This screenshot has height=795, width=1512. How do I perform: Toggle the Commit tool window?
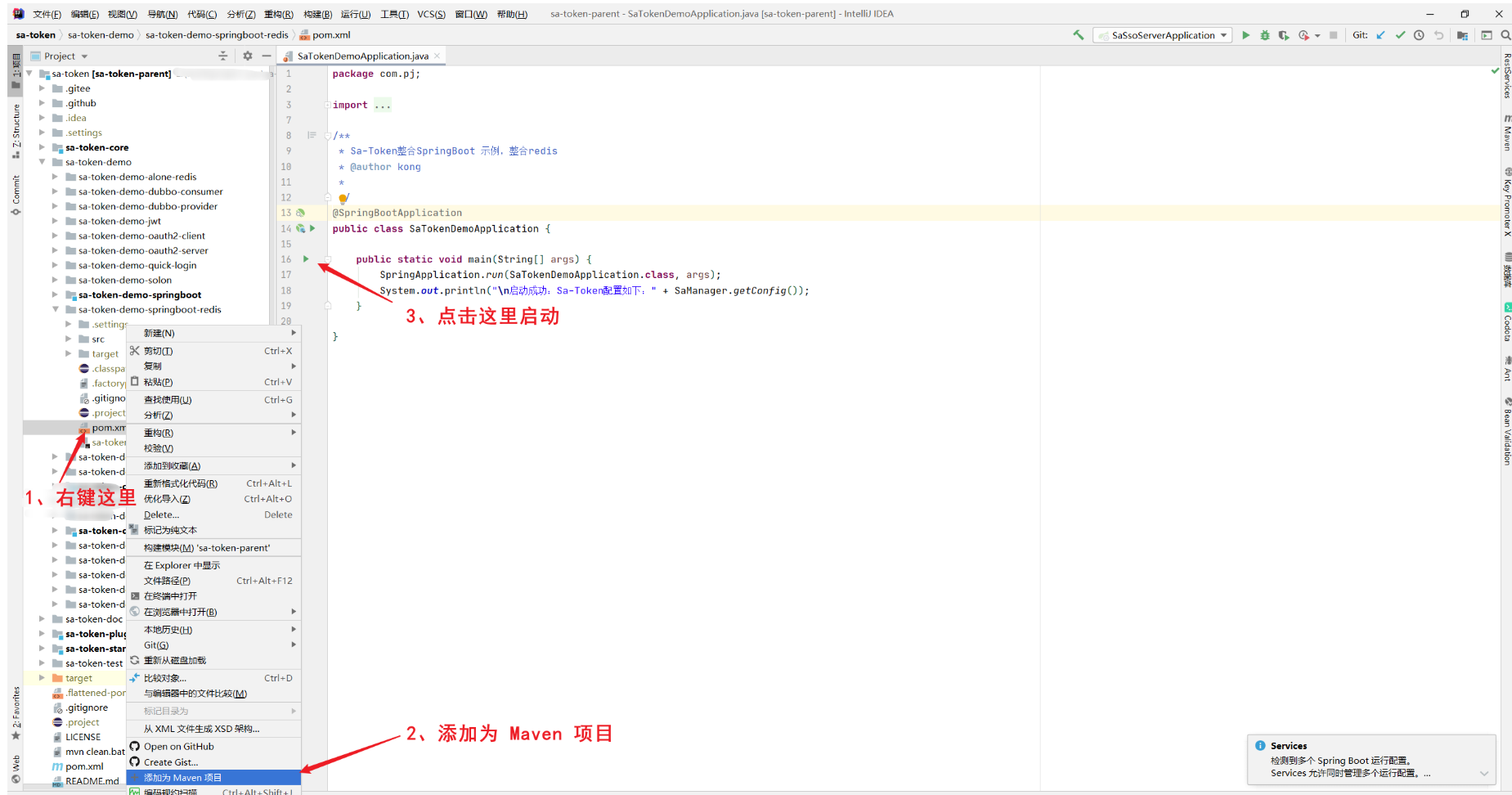[16, 195]
